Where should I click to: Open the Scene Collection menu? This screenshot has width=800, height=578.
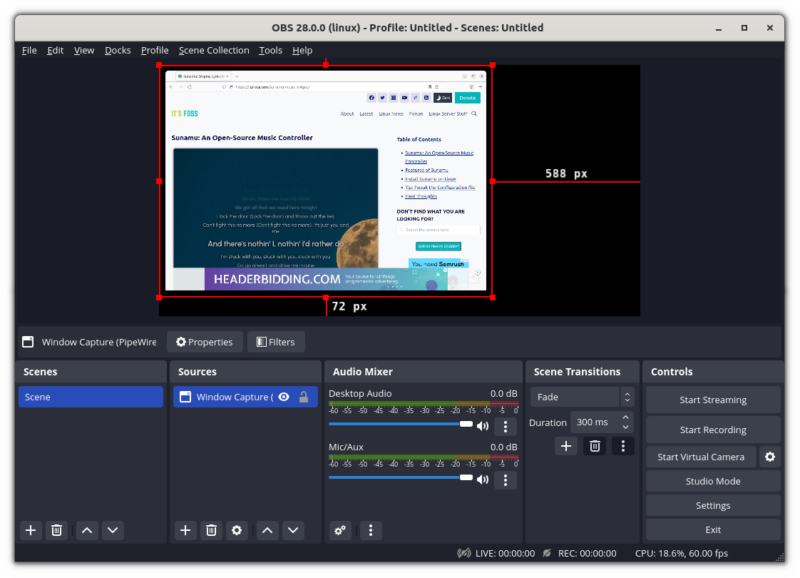point(213,50)
